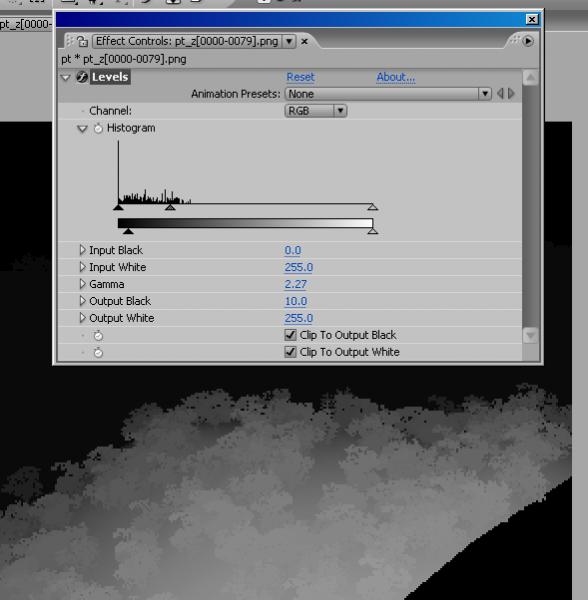Expand the Gamma property
588x600 pixels.
coord(82,284)
